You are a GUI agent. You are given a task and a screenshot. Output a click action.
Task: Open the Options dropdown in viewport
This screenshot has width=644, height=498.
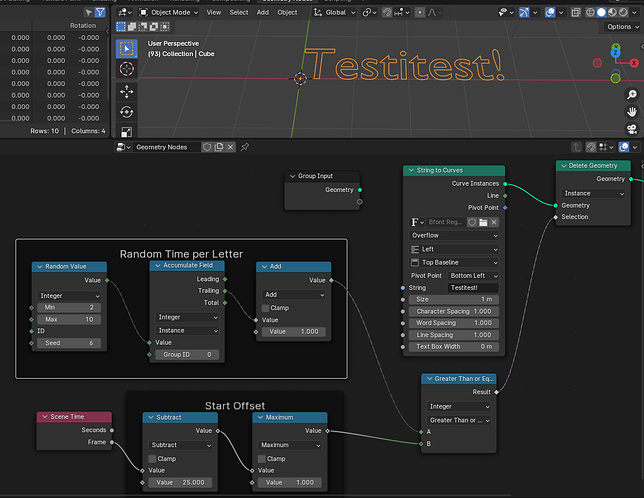[x=623, y=27]
